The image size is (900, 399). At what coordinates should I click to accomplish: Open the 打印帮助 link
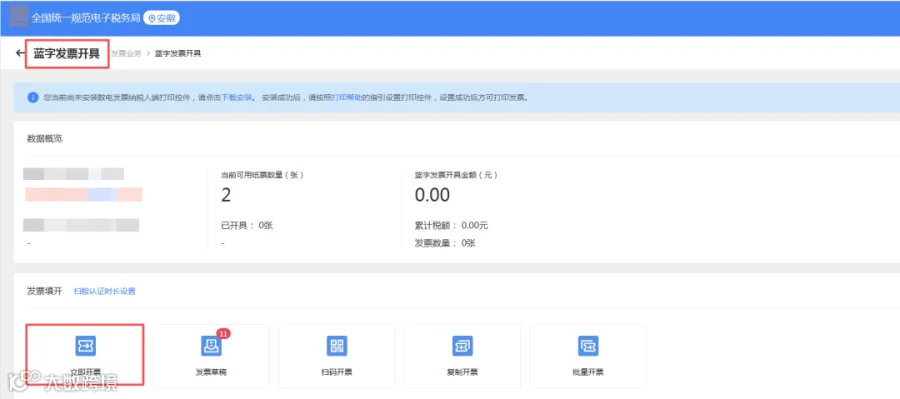[347, 98]
